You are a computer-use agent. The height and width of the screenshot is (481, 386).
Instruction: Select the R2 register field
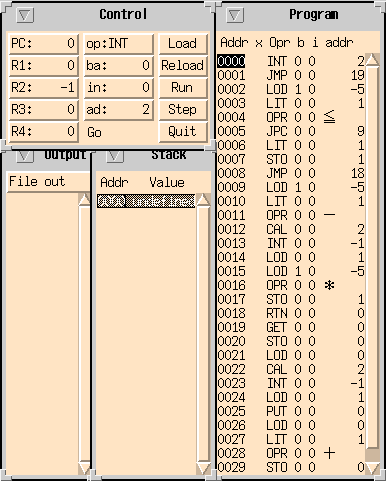[x=43, y=87]
